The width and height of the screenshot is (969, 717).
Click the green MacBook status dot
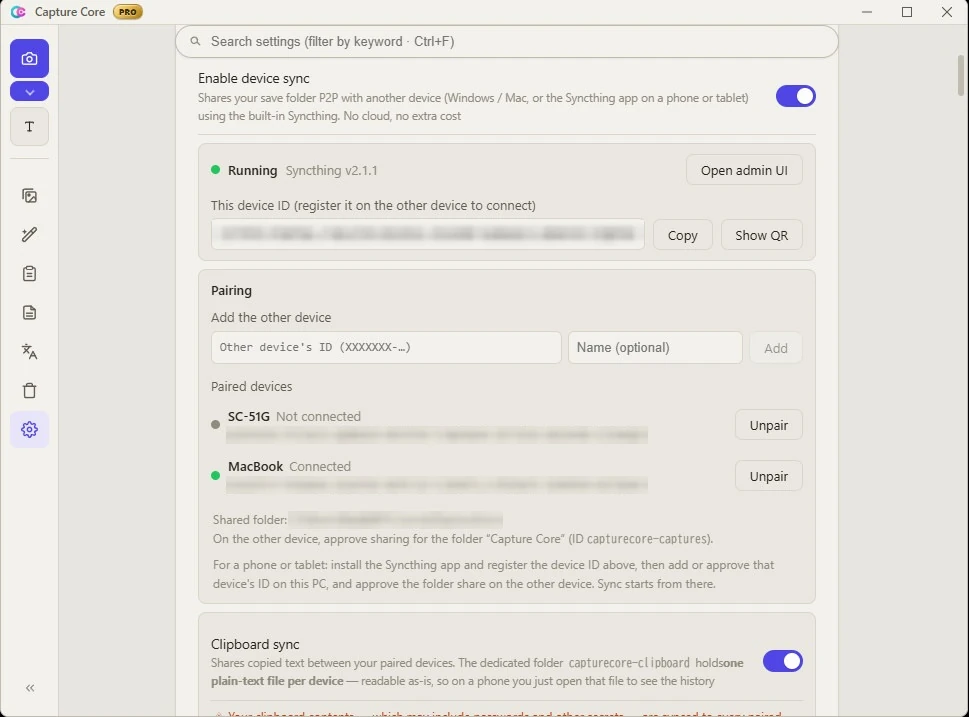pos(215,475)
